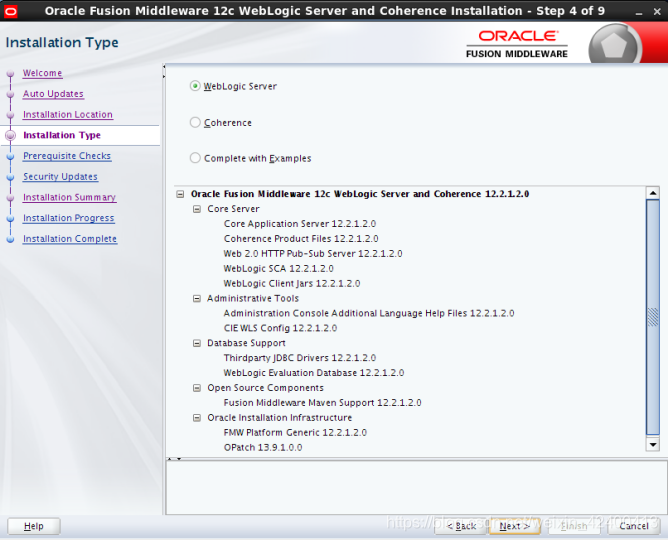Collapse the Core Server tree node
Image resolution: width=668 pixels, height=541 pixels.
[x=197, y=209]
